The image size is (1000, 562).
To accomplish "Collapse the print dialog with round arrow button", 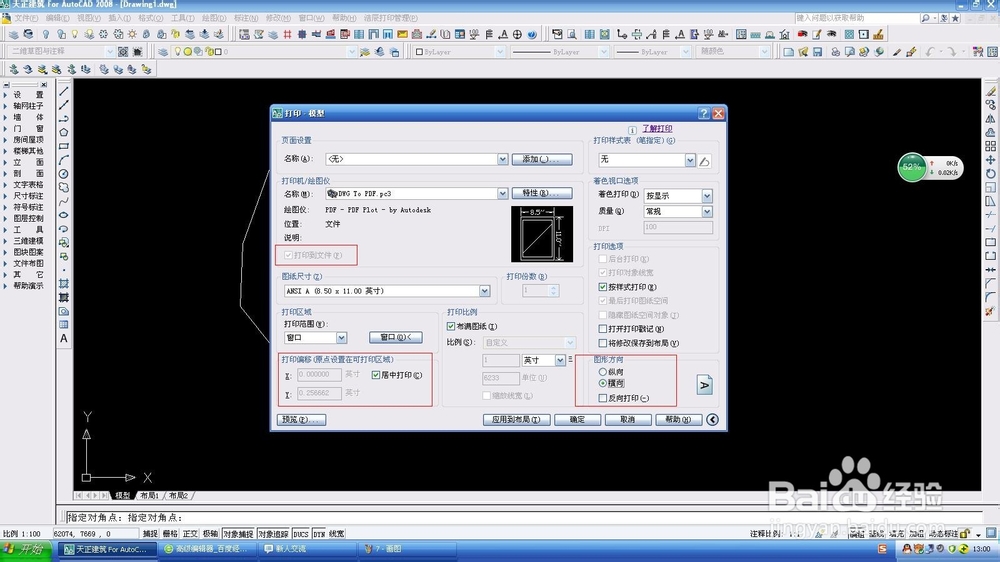I will (712, 419).
